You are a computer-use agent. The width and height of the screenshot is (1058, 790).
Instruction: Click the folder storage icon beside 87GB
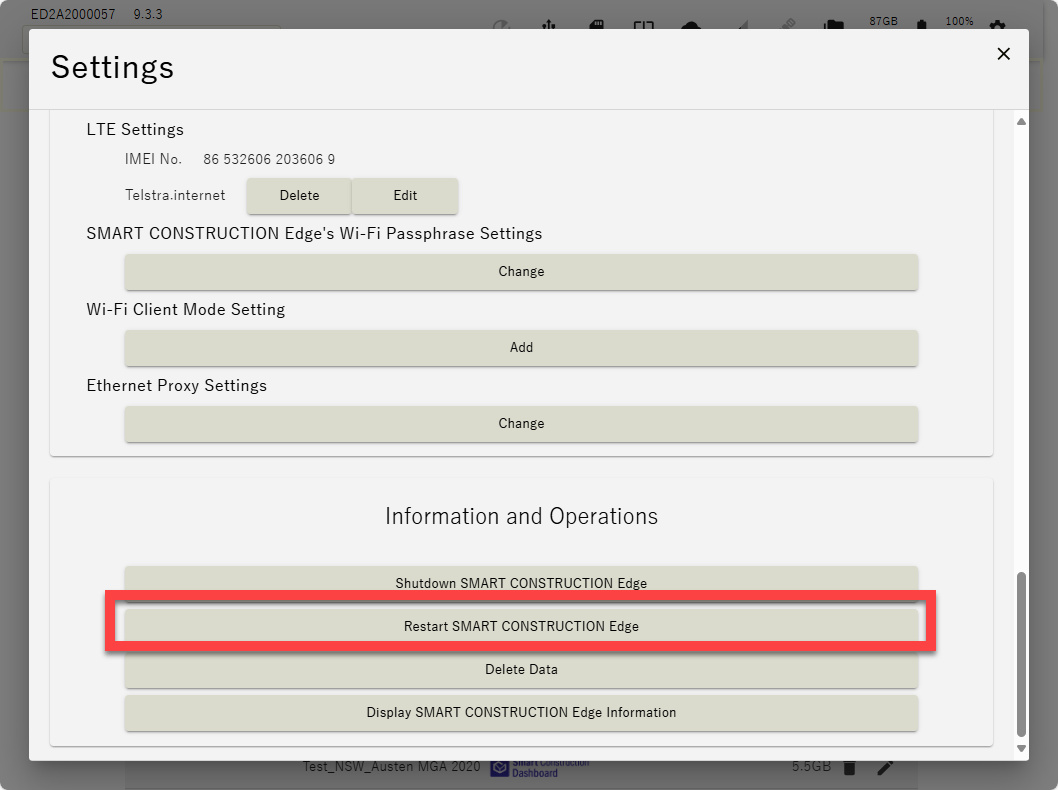click(x=834, y=25)
